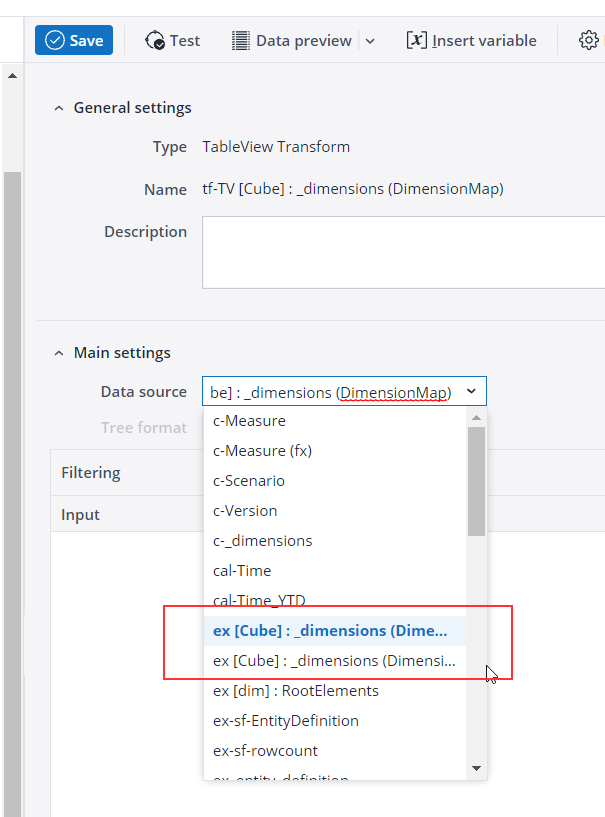Click the blue Save button
605x817 pixels.
tap(74, 40)
